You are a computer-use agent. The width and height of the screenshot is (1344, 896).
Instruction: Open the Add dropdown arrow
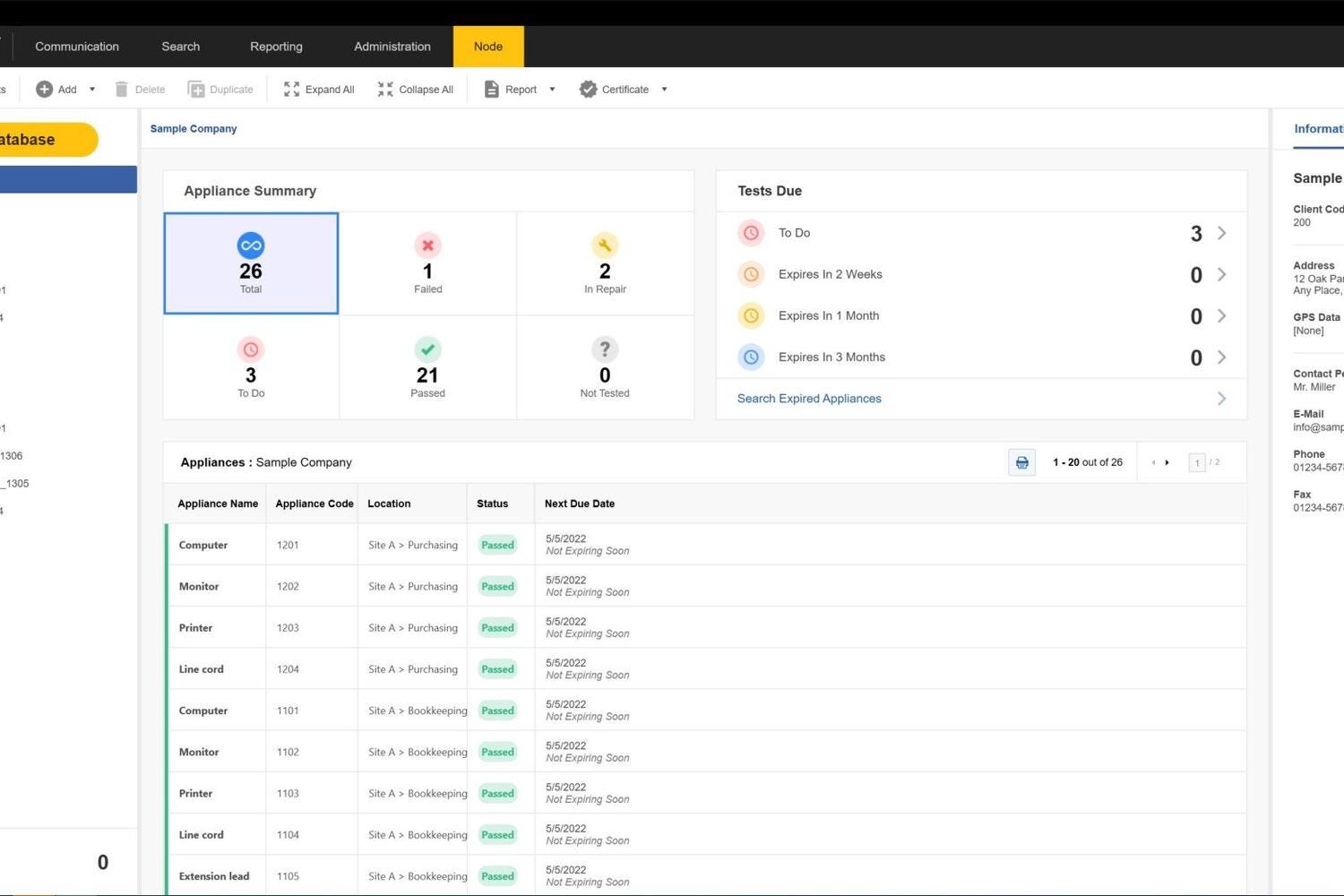[x=92, y=90]
